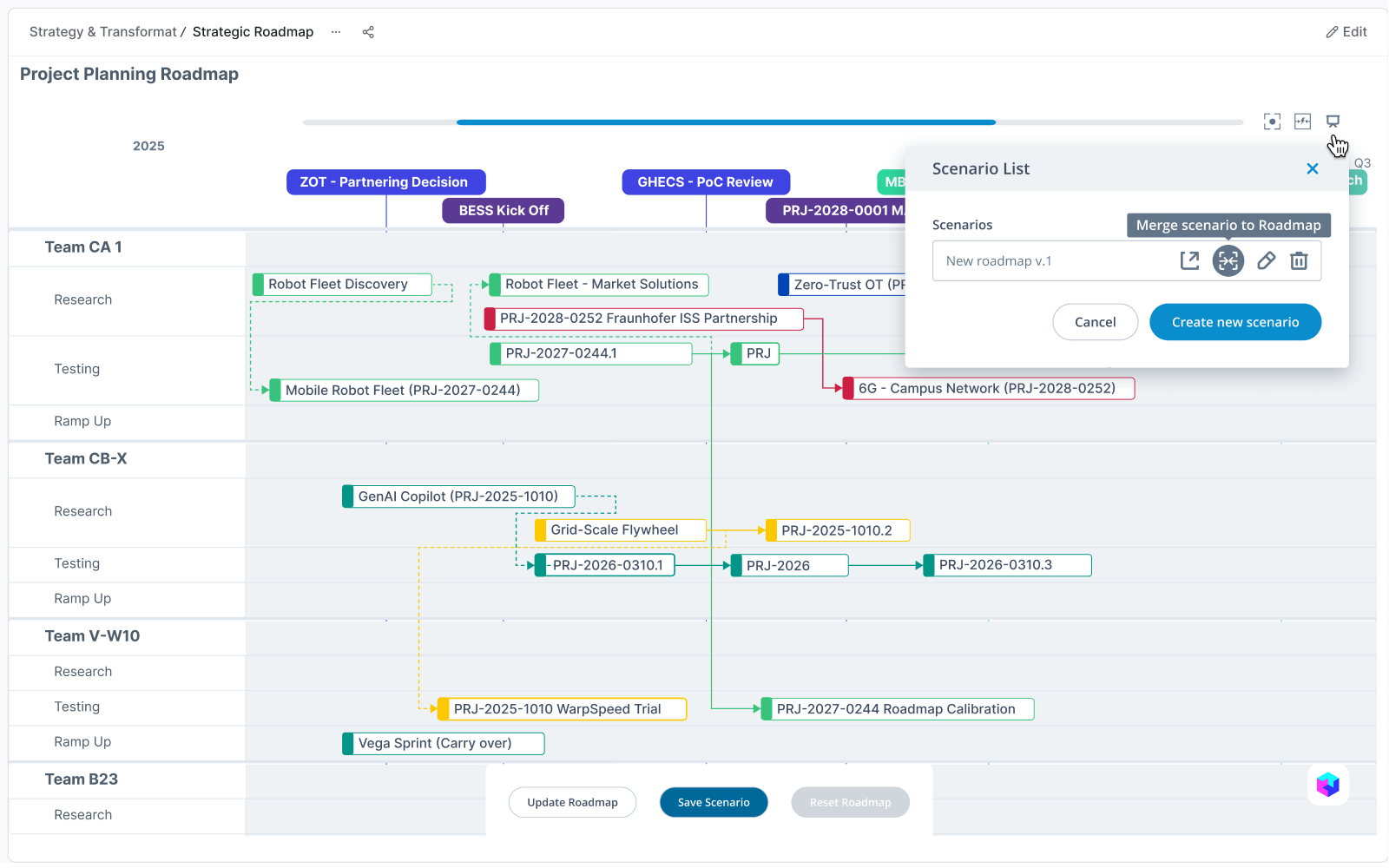
Task: Open the cube assistant icon at bottom right
Action: click(x=1327, y=785)
